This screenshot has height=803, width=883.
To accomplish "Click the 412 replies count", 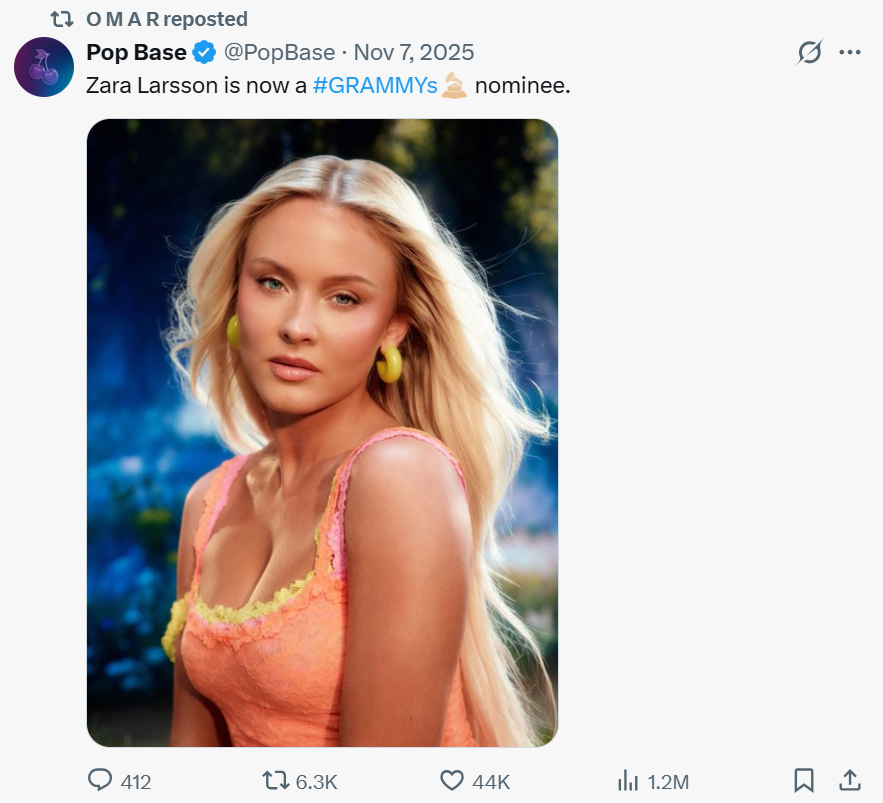I will tap(135, 782).
